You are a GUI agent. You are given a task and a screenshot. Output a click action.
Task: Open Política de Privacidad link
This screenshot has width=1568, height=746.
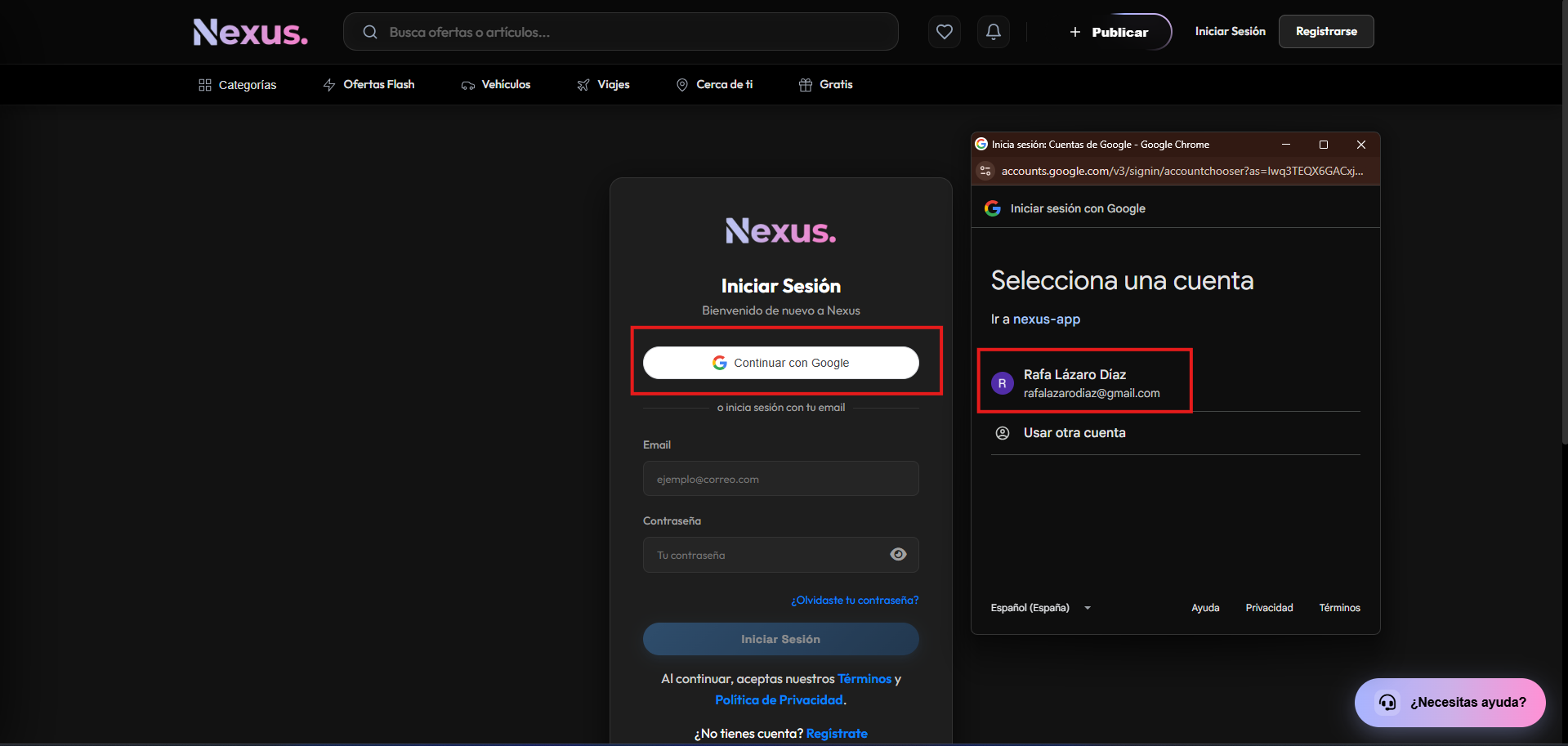779,700
